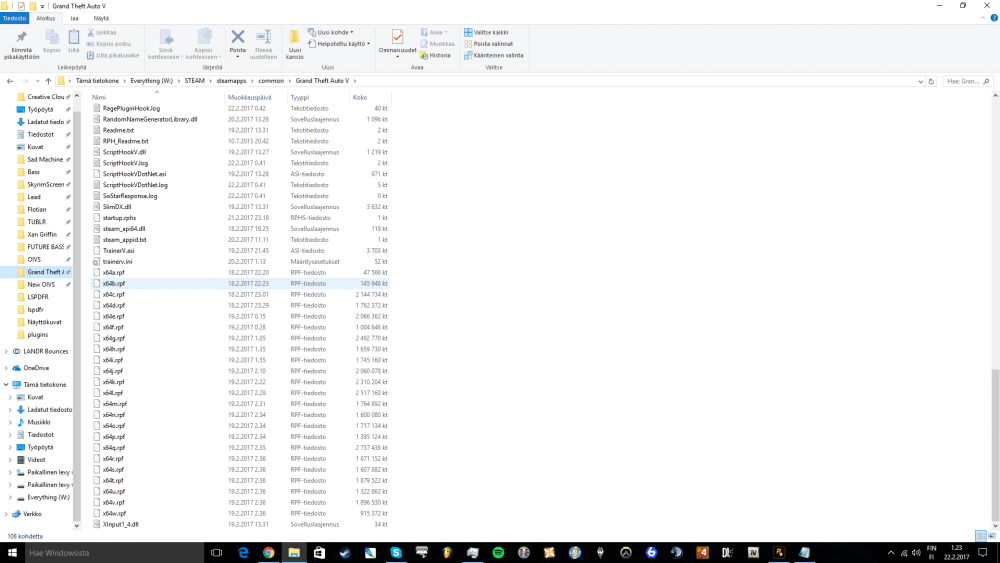Go up one folder level arrow
1000x563 pixels.
(48, 81)
